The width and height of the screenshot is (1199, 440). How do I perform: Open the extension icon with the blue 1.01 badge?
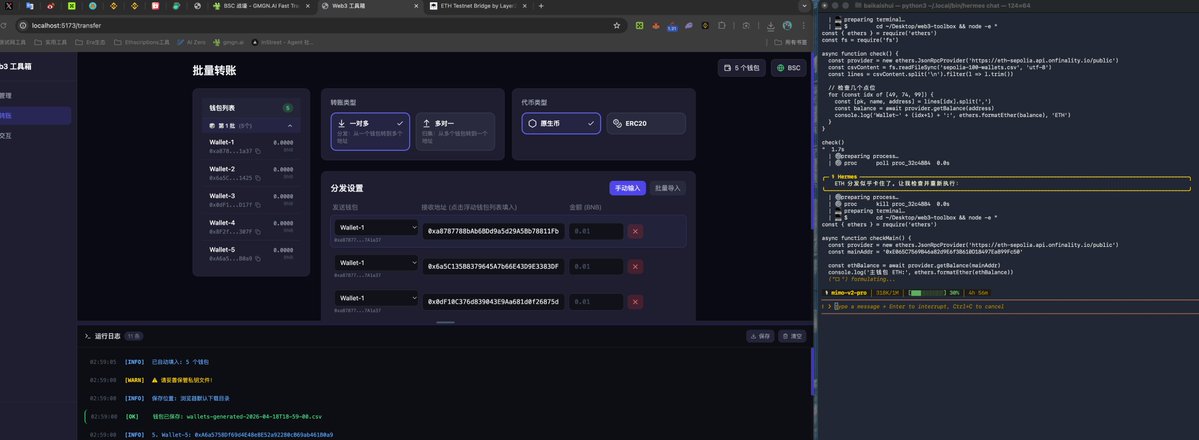point(672,26)
